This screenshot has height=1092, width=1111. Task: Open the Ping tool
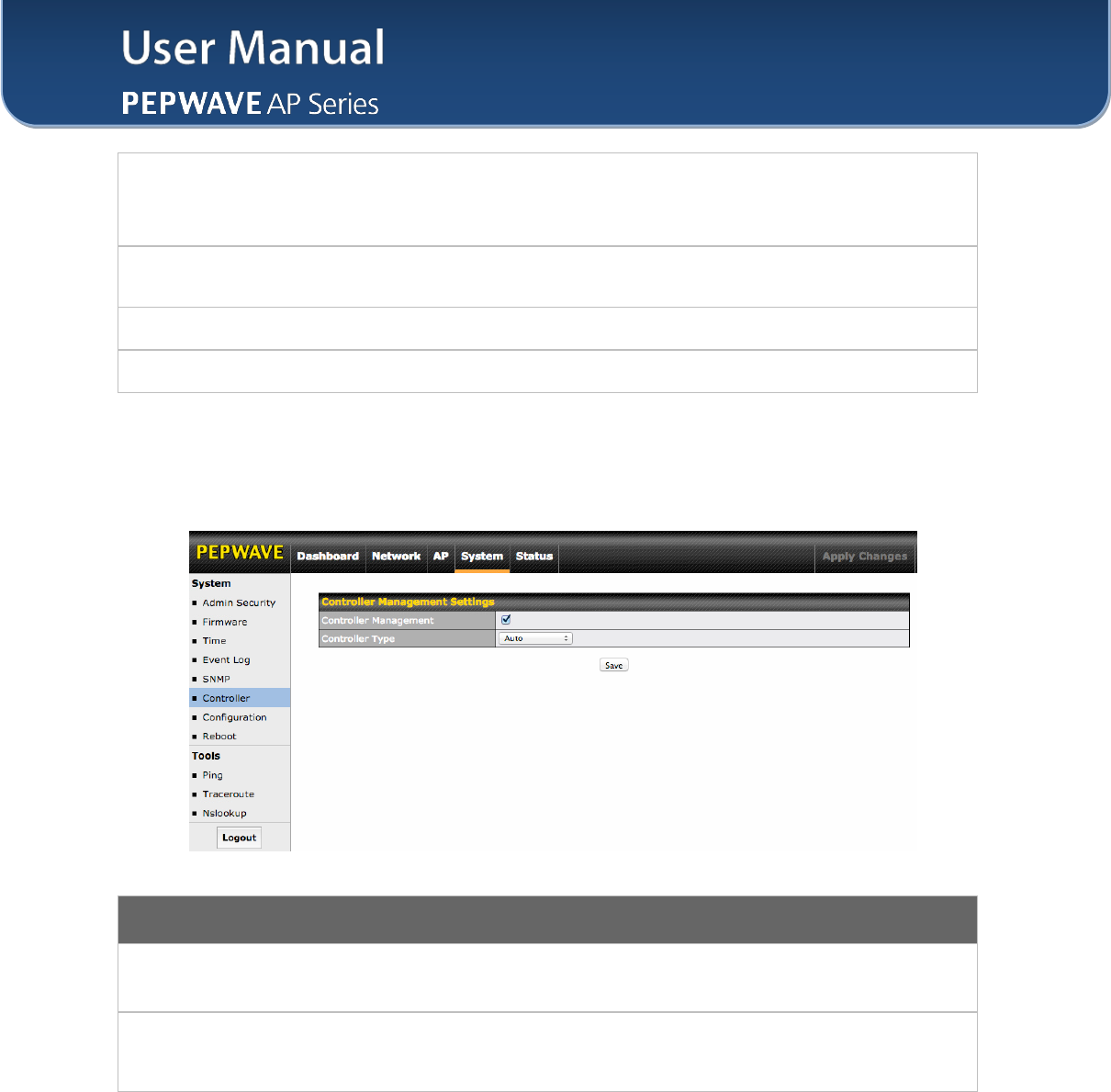point(212,775)
